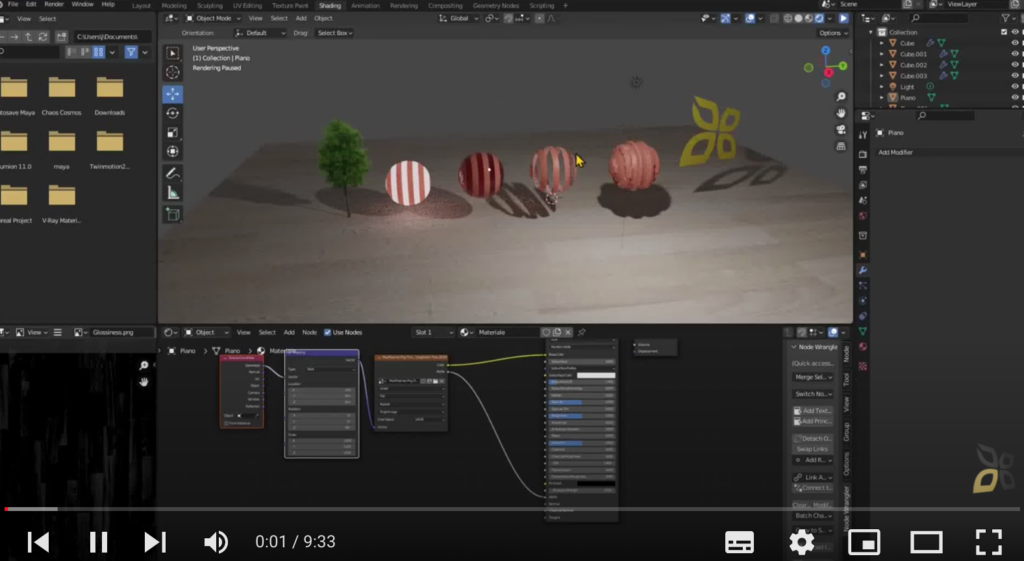Switch viewport to Material Preview shading
The width and height of the screenshot is (1024, 561).
pyautogui.click(x=809, y=18)
